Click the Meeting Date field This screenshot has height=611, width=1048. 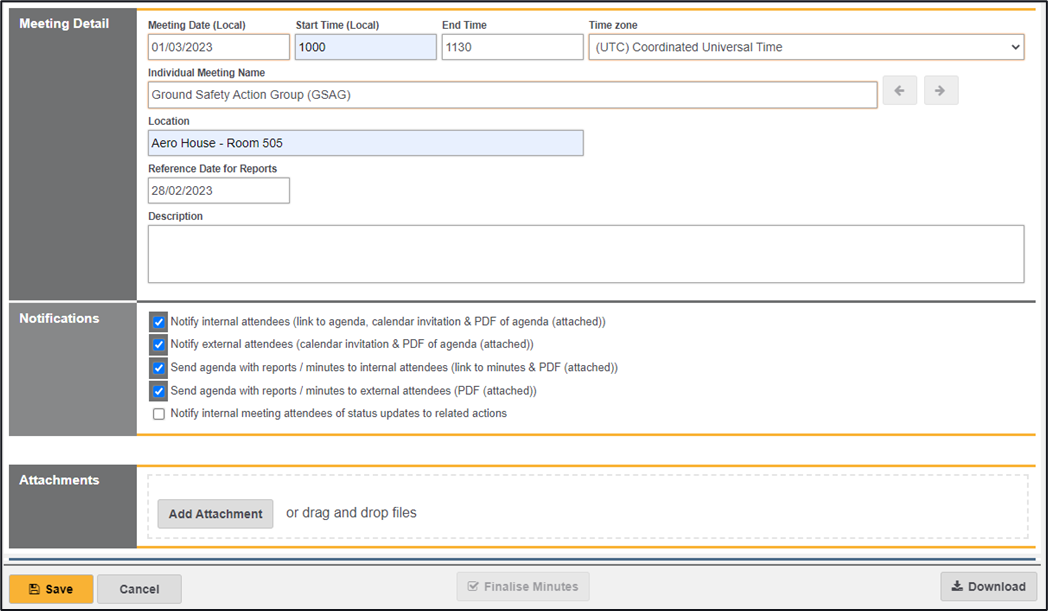click(x=218, y=47)
